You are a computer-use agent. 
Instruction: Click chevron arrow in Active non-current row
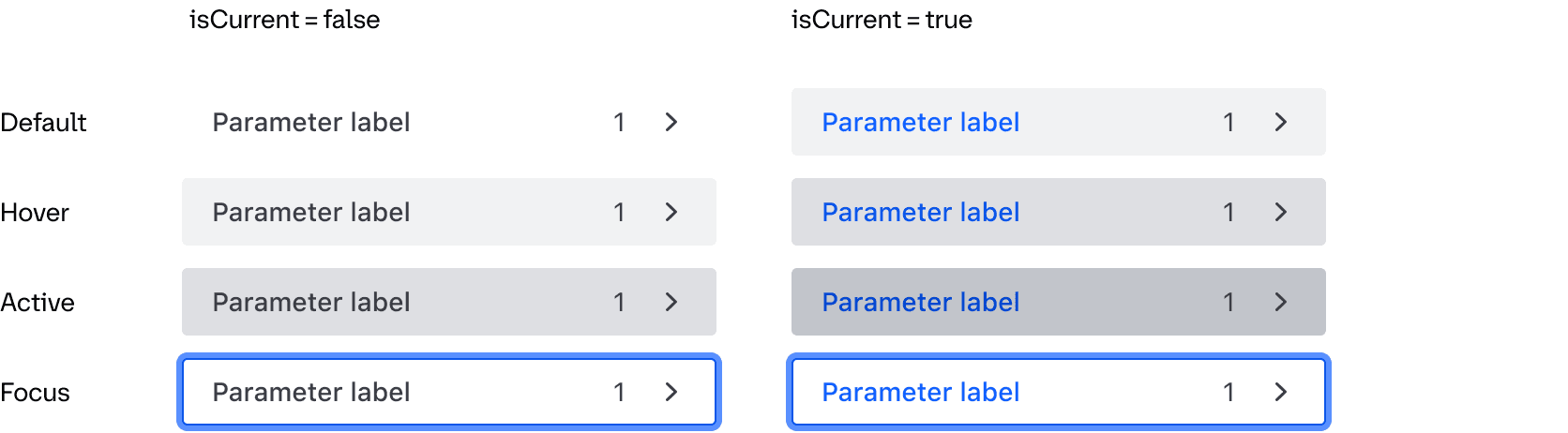[671, 302]
